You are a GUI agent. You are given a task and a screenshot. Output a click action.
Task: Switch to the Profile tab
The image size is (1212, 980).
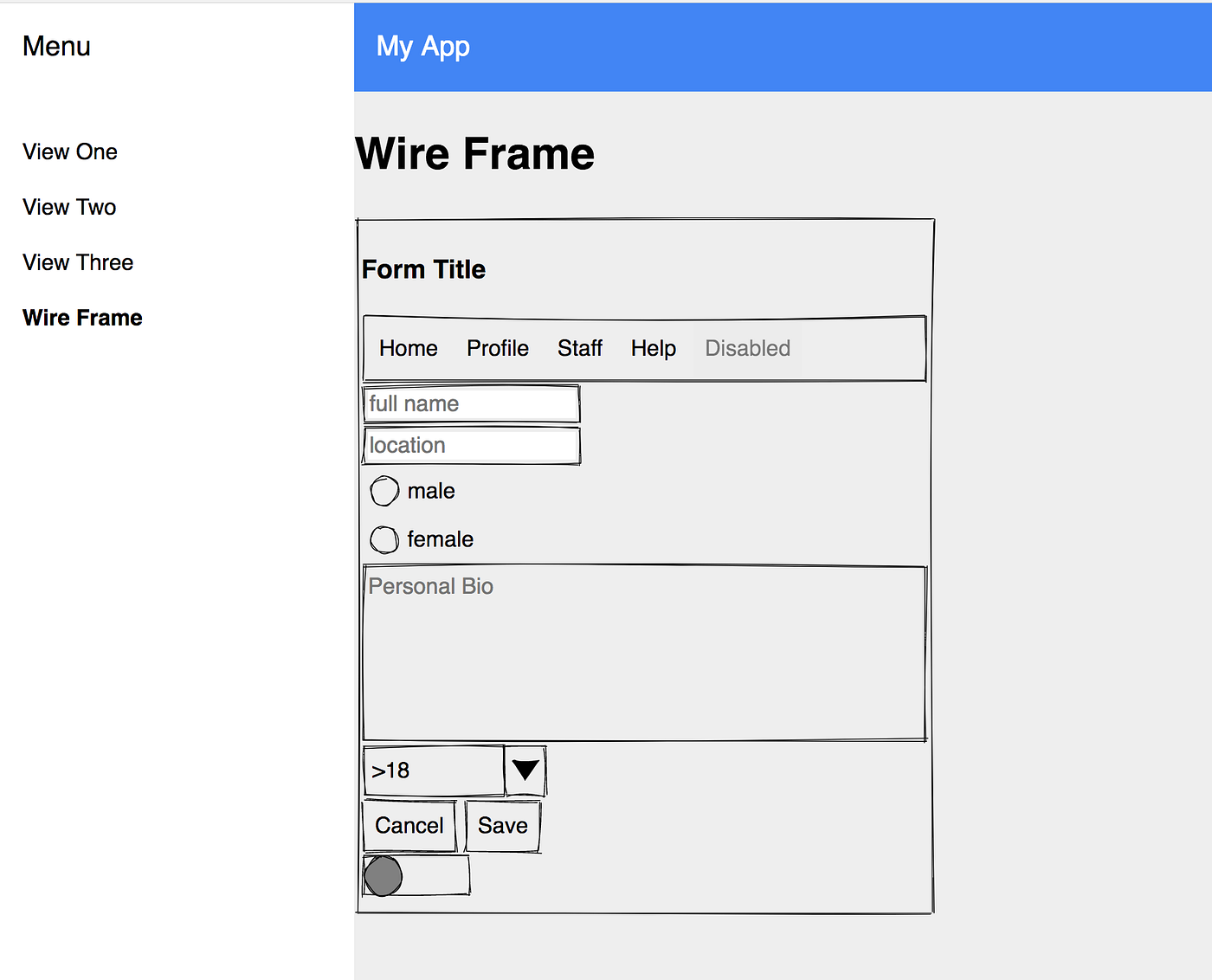click(x=498, y=348)
